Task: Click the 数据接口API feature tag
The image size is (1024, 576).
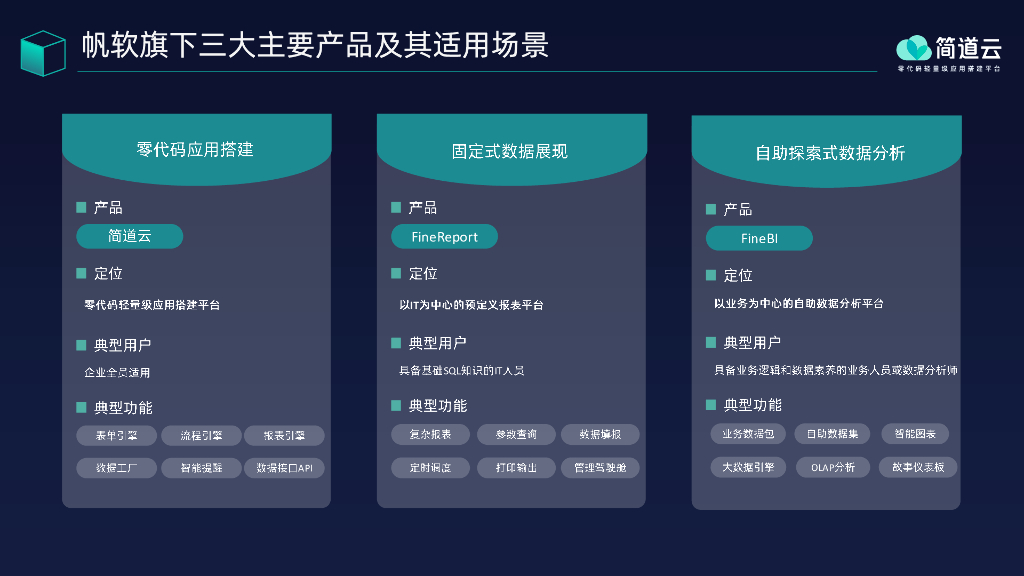Action: click(x=284, y=468)
